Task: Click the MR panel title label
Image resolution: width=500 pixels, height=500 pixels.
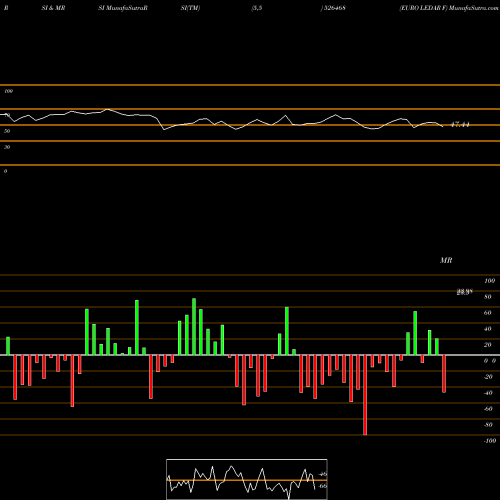Action: click(446, 260)
